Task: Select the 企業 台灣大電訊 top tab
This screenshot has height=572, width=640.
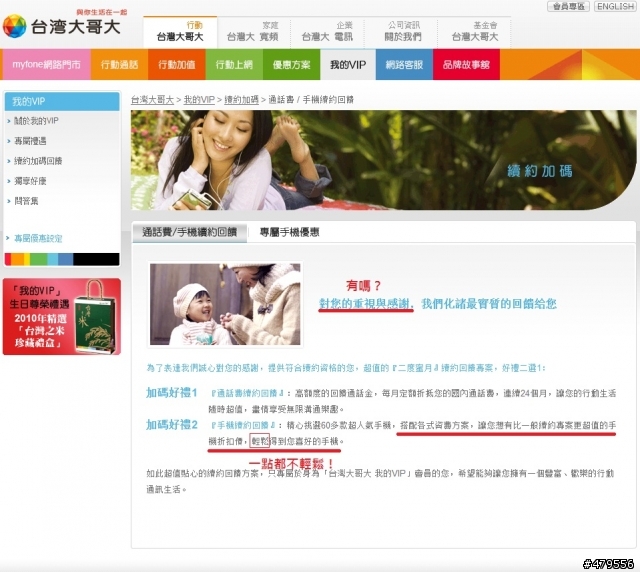Action: click(x=327, y=32)
